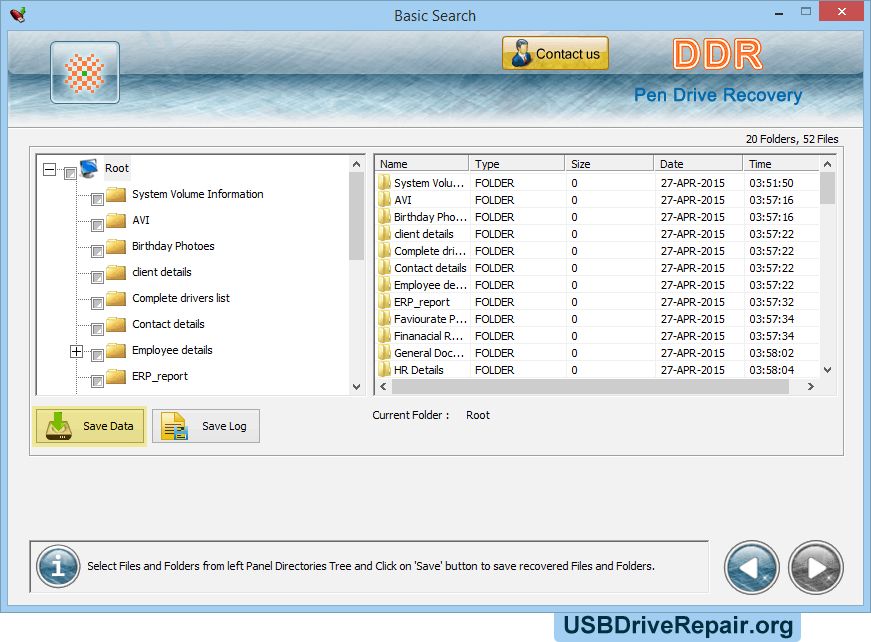Click the HR Details folder icon in list
This screenshot has width=871, height=642.
pyautogui.click(x=384, y=369)
